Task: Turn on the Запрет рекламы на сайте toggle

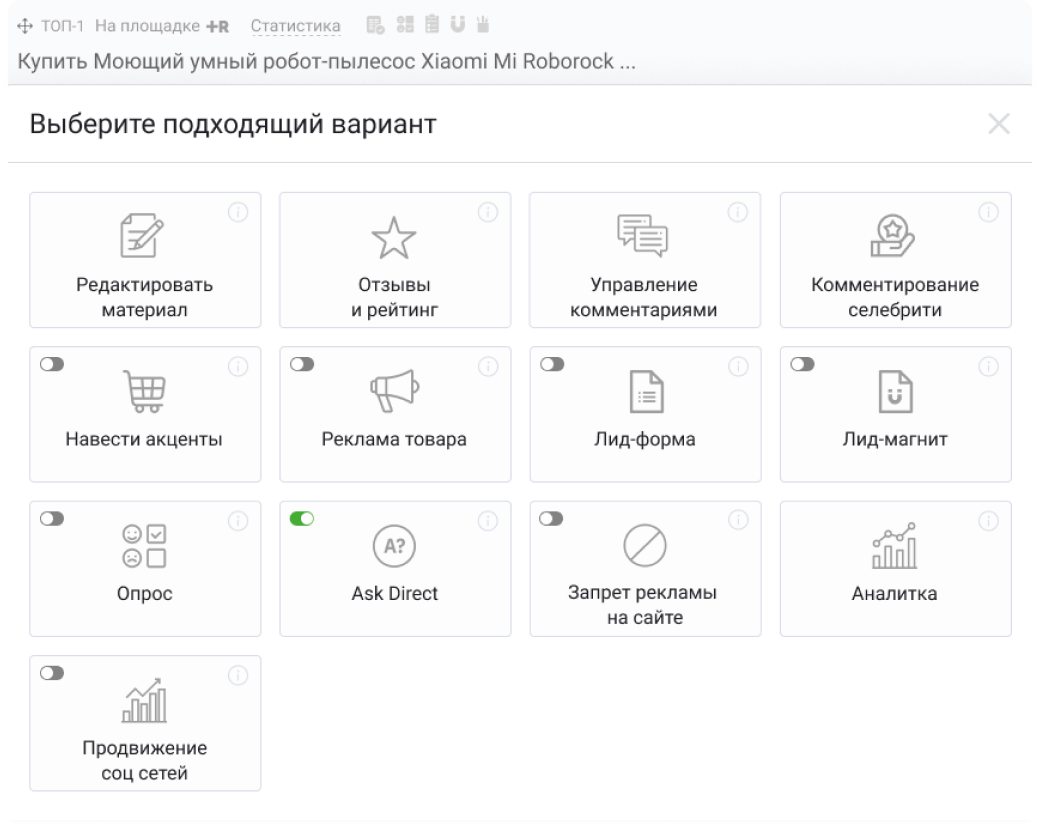Action: (x=551, y=519)
